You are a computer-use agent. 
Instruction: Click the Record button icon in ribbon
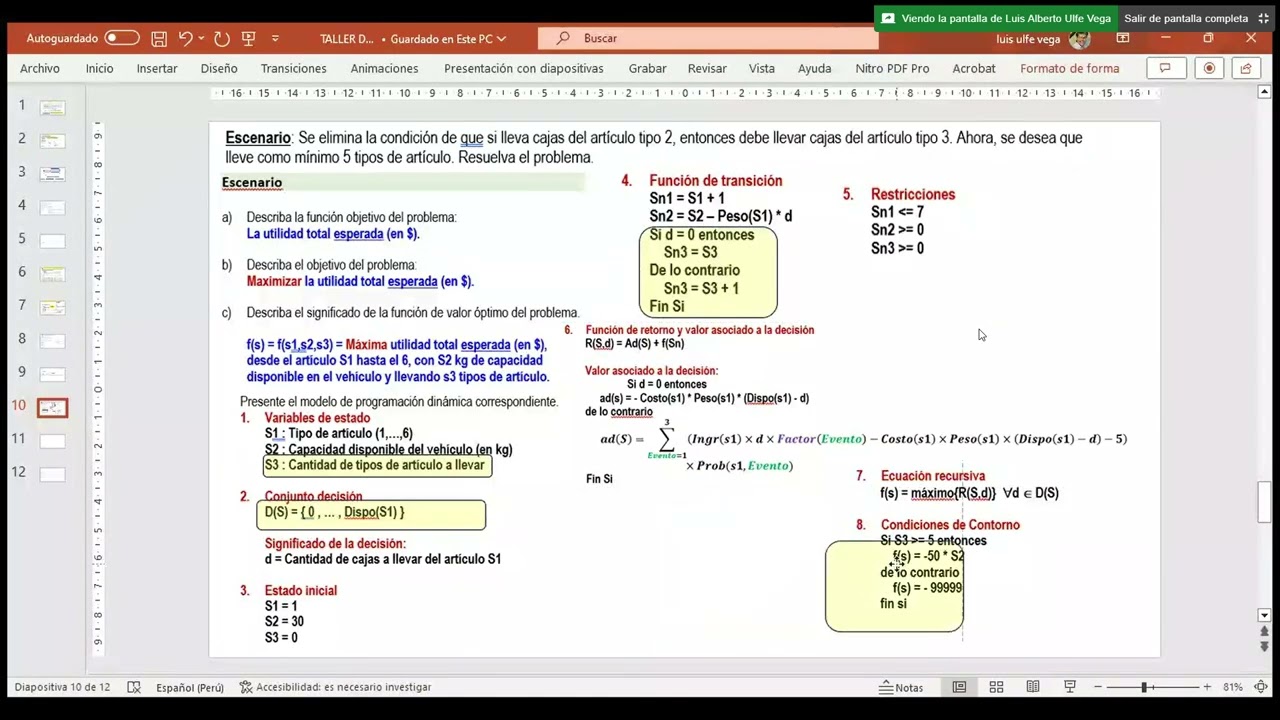pyautogui.click(x=1209, y=68)
